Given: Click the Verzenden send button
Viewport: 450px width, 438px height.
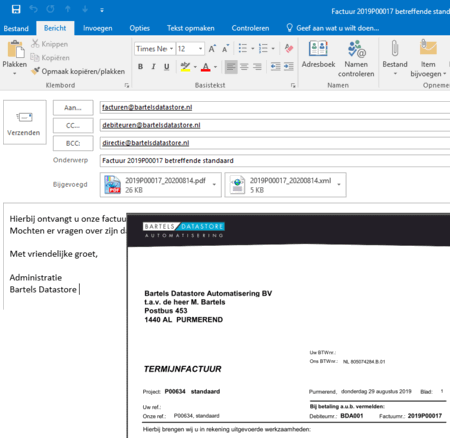Looking at the screenshot, I should [25, 122].
